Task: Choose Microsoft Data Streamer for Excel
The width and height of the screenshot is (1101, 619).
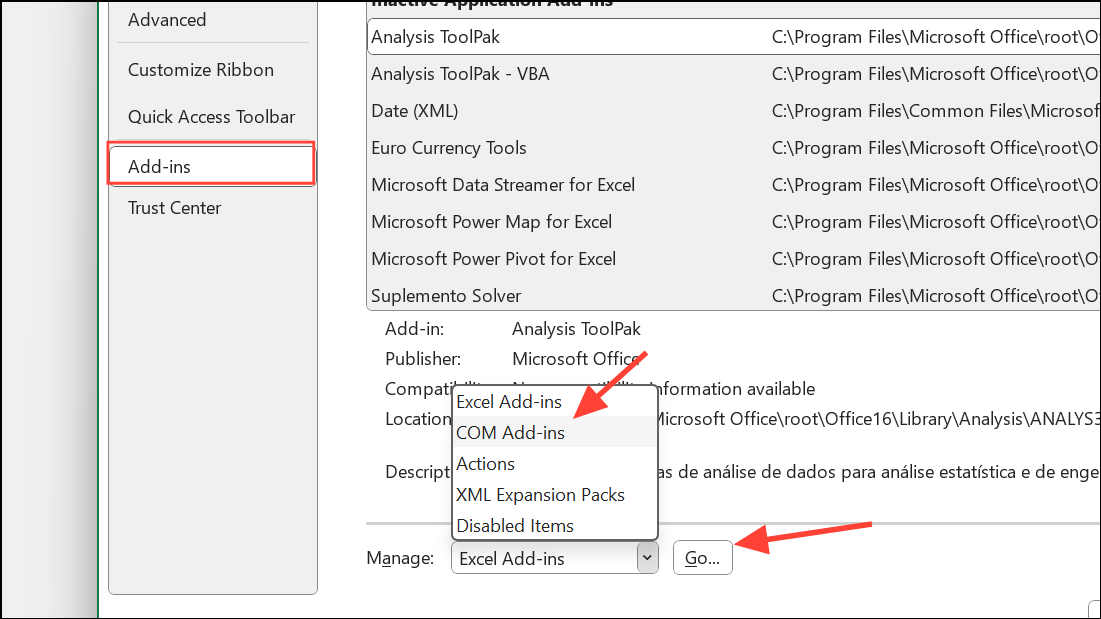Action: (x=501, y=184)
